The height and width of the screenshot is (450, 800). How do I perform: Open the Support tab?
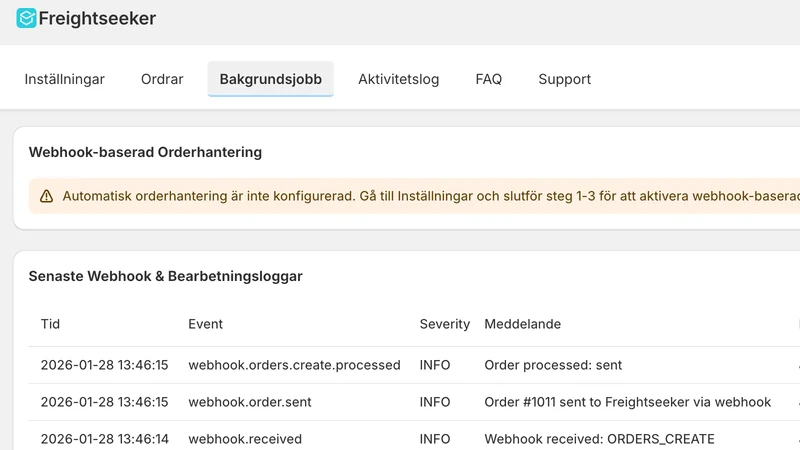564,79
